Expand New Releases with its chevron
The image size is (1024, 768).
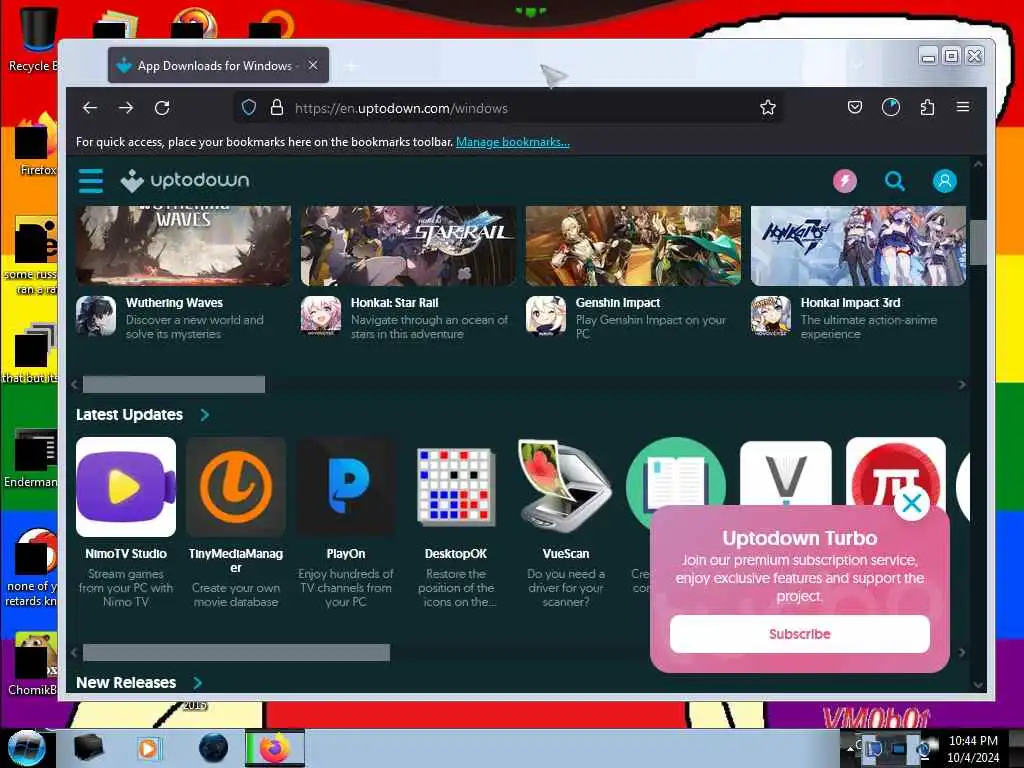[198, 682]
